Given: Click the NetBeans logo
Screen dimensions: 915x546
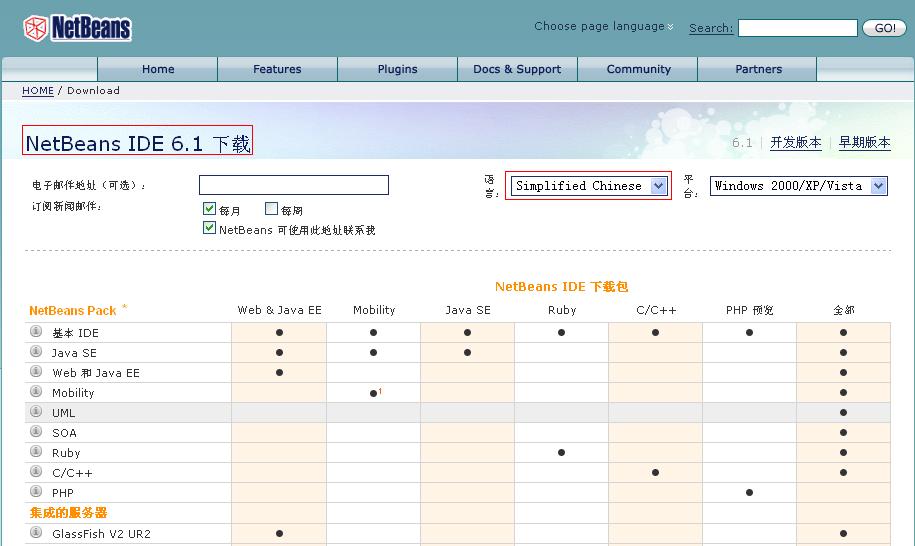Looking at the screenshot, I should pyautogui.click(x=78, y=28).
